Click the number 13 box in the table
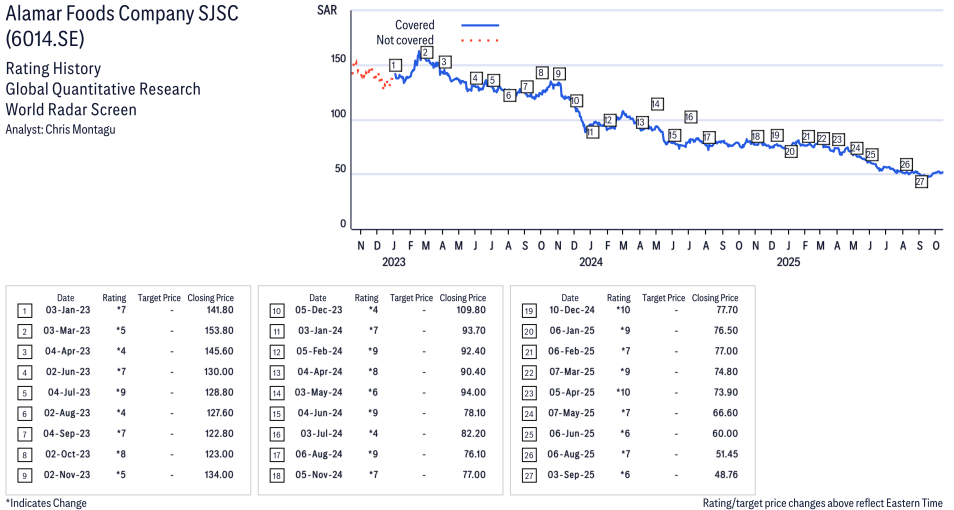 [x=276, y=372]
